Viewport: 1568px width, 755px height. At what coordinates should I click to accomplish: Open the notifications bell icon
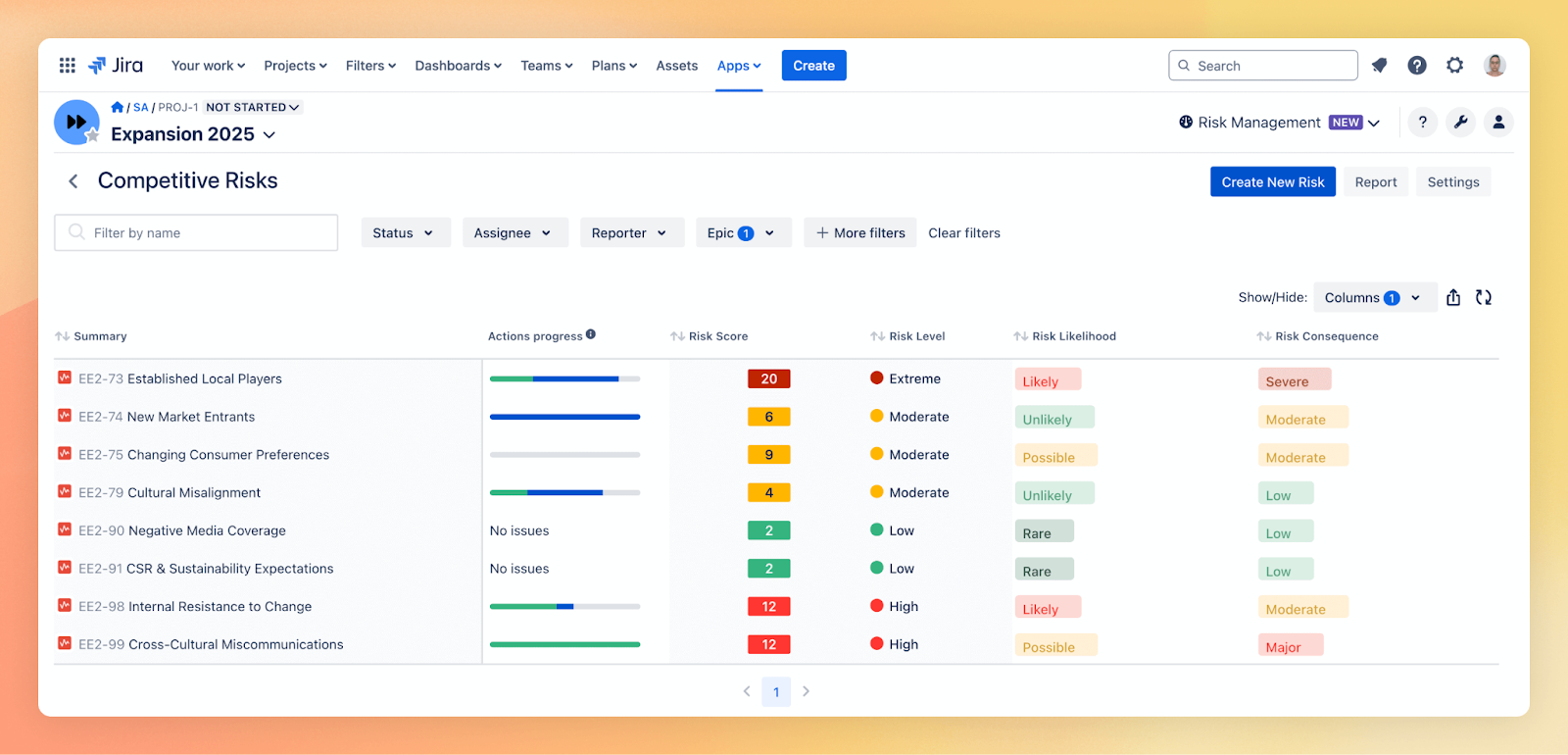[1379, 66]
